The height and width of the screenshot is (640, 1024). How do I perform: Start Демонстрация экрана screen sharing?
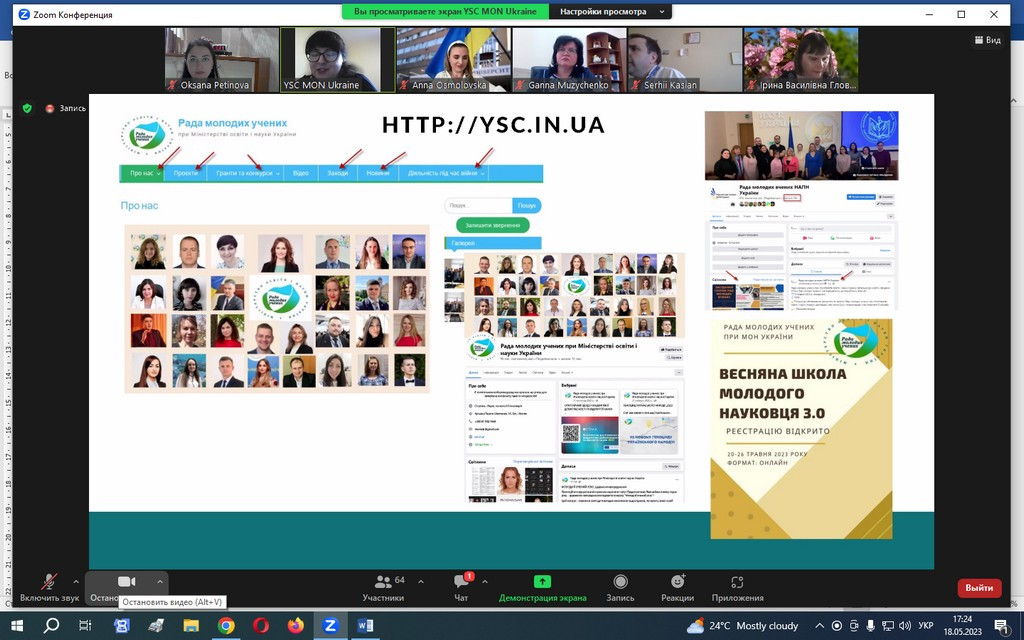(542, 588)
